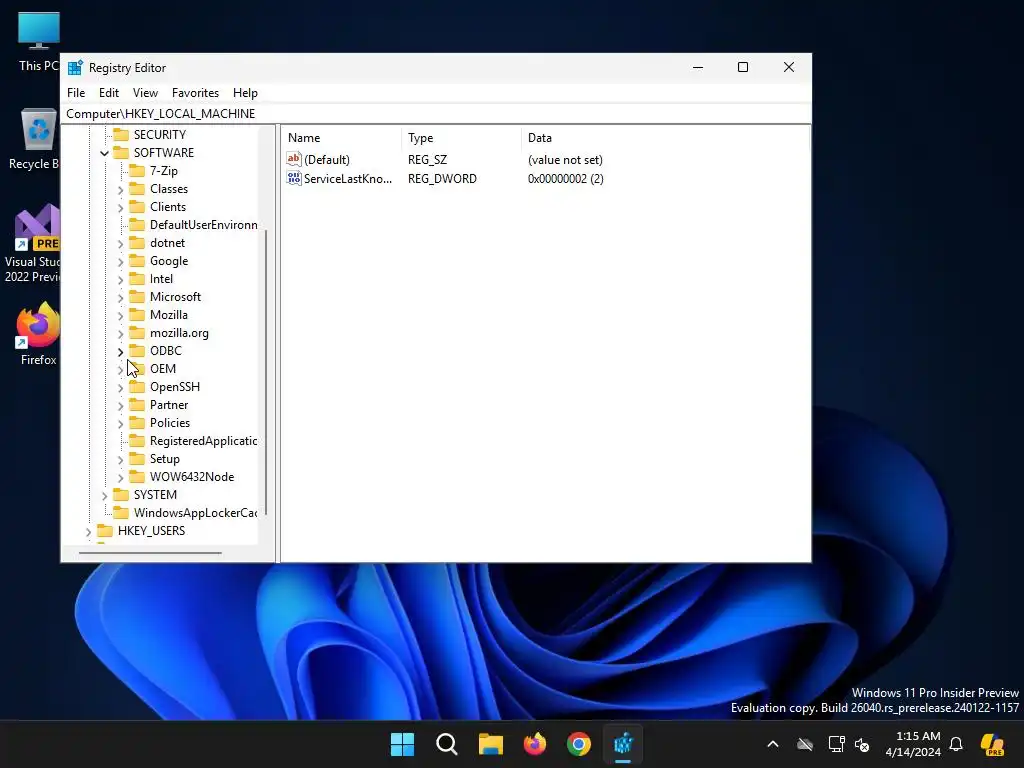Click the tree pane vertical scrollbar
Image resolution: width=1024 pixels, height=768 pixels.
coord(266,372)
